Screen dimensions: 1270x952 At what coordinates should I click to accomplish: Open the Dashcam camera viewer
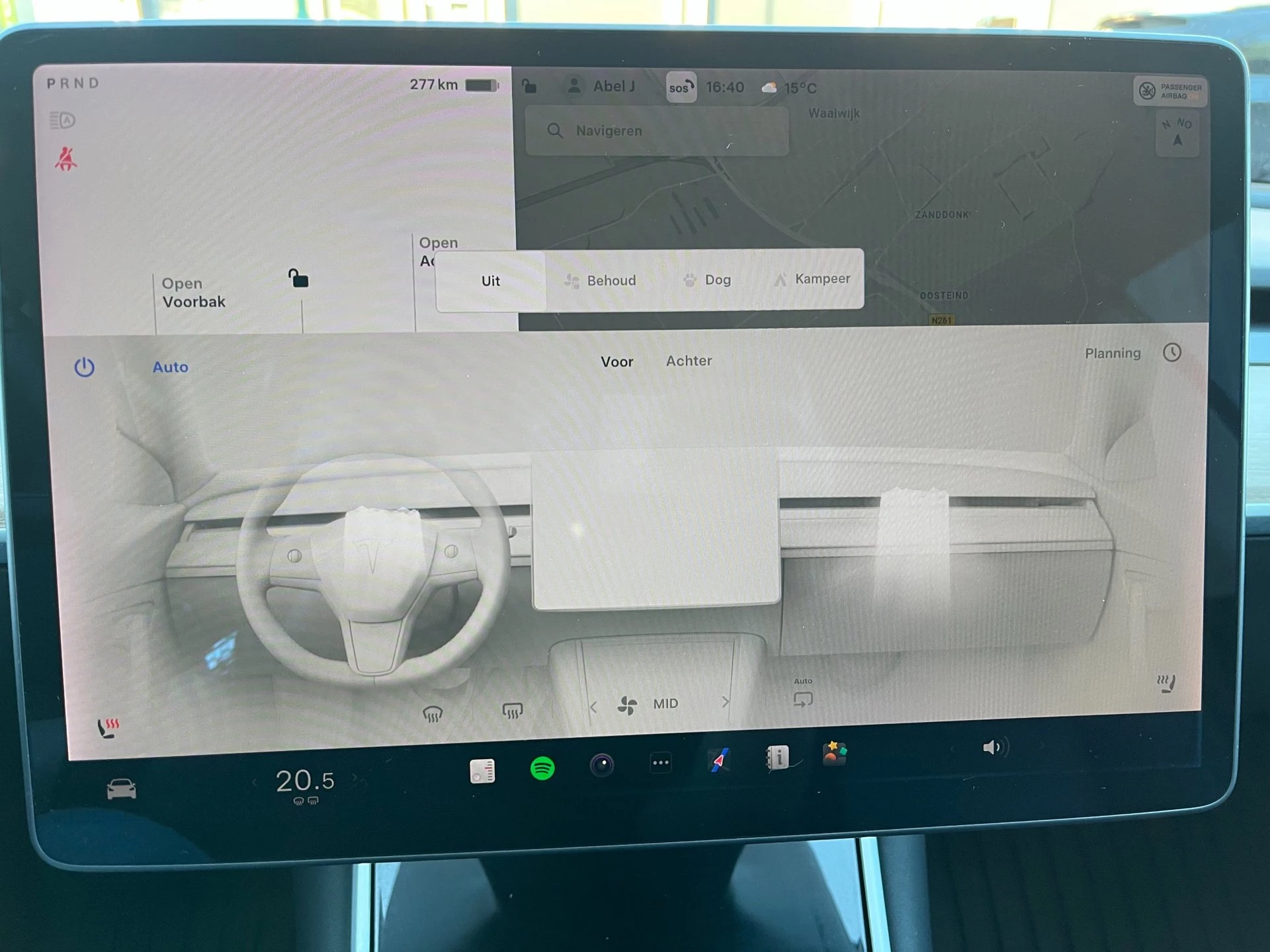(x=601, y=764)
